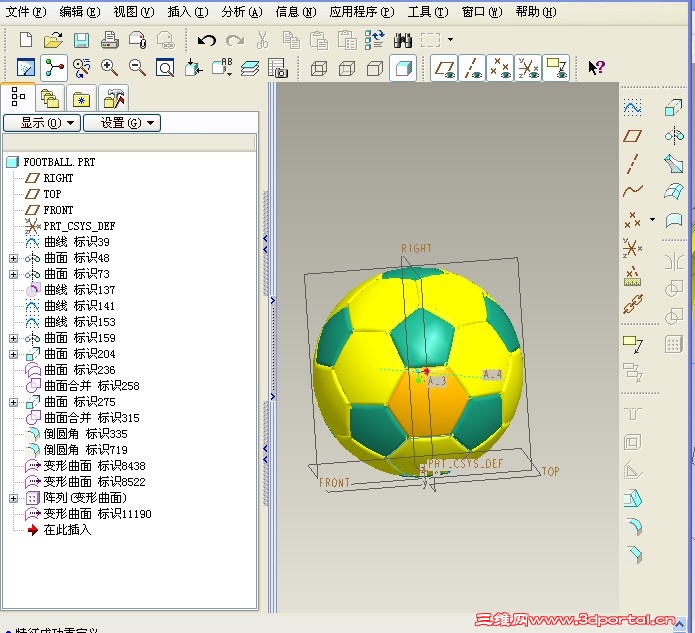Open the 文件(F) menu

(x=26, y=12)
